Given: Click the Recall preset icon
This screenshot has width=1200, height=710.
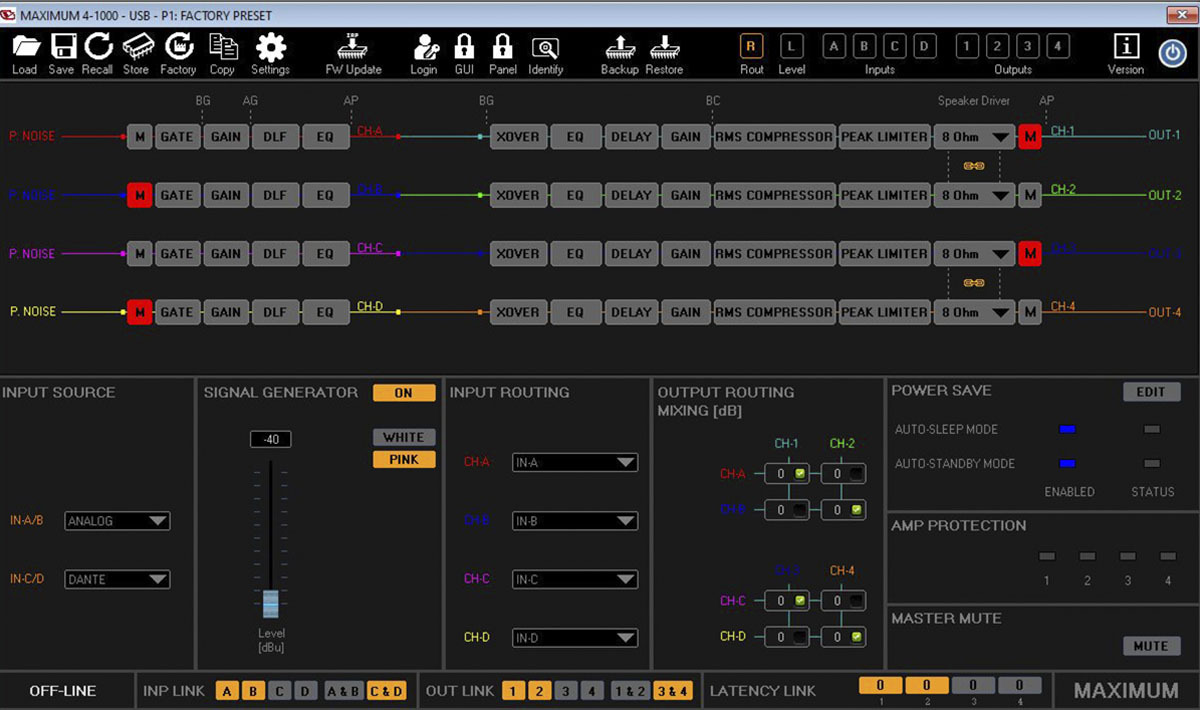Looking at the screenshot, I should (98, 47).
